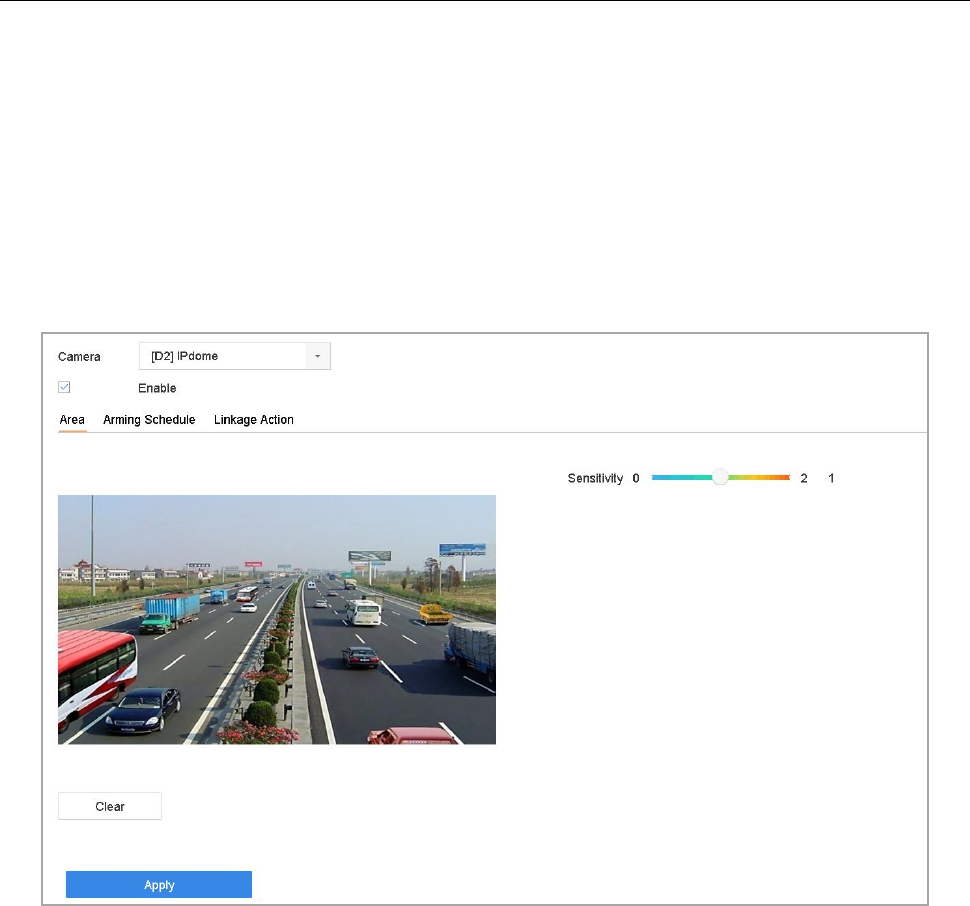Screen dimensions: 970x906
Task: Click the Camera label text
Action: click(x=79, y=357)
